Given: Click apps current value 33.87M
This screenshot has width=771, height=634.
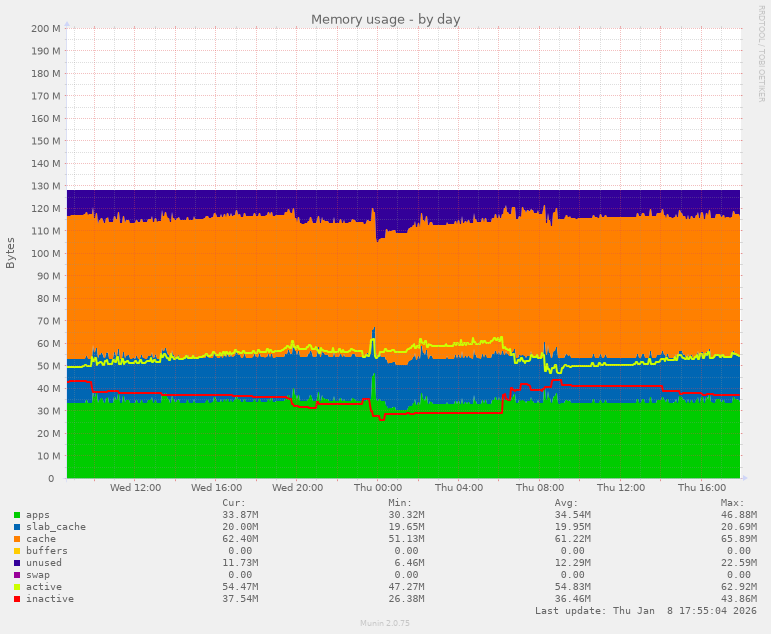Looking at the screenshot, I should tap(240, 515).
